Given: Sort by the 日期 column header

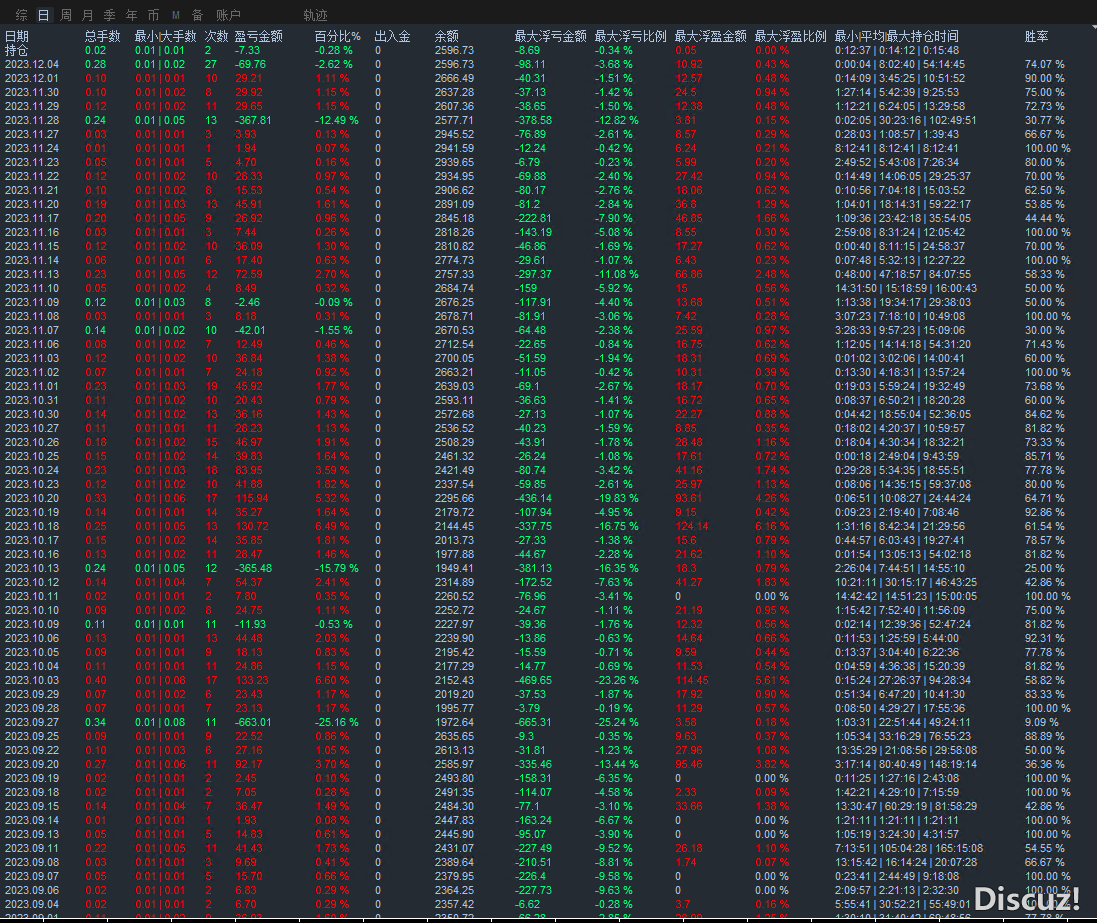Looking at the screenshot, I should coord(17,36).
